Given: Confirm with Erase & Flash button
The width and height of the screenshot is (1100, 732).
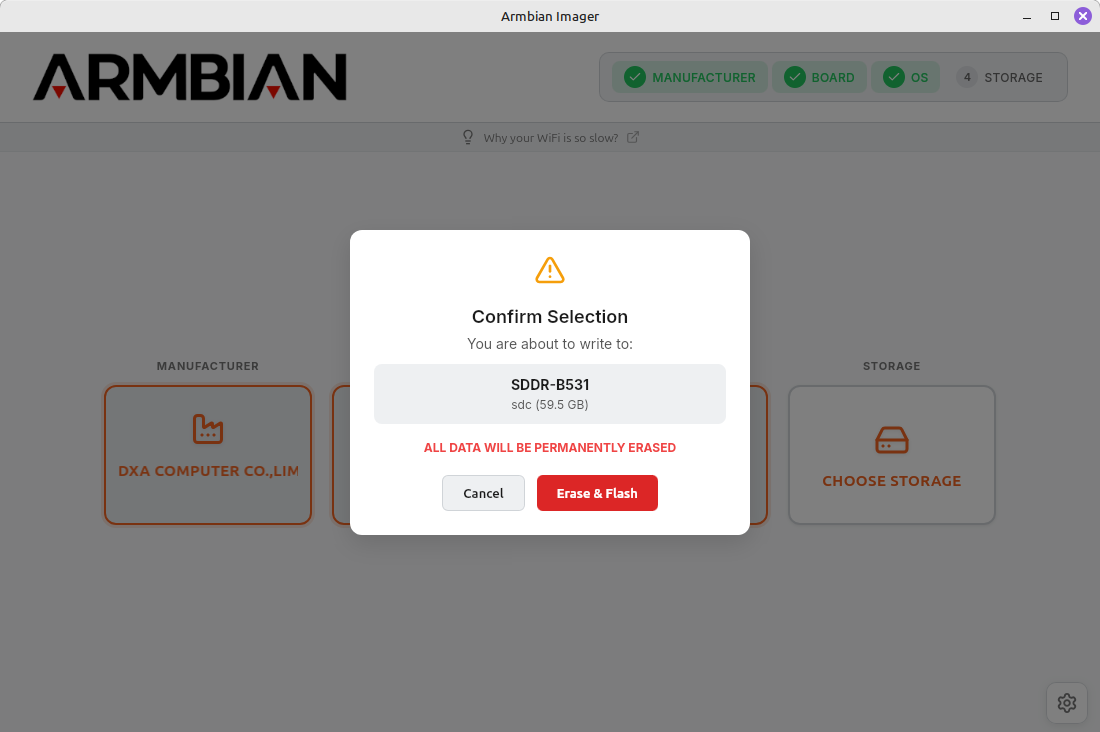Looking at the screenshot, I should [597, 493].
